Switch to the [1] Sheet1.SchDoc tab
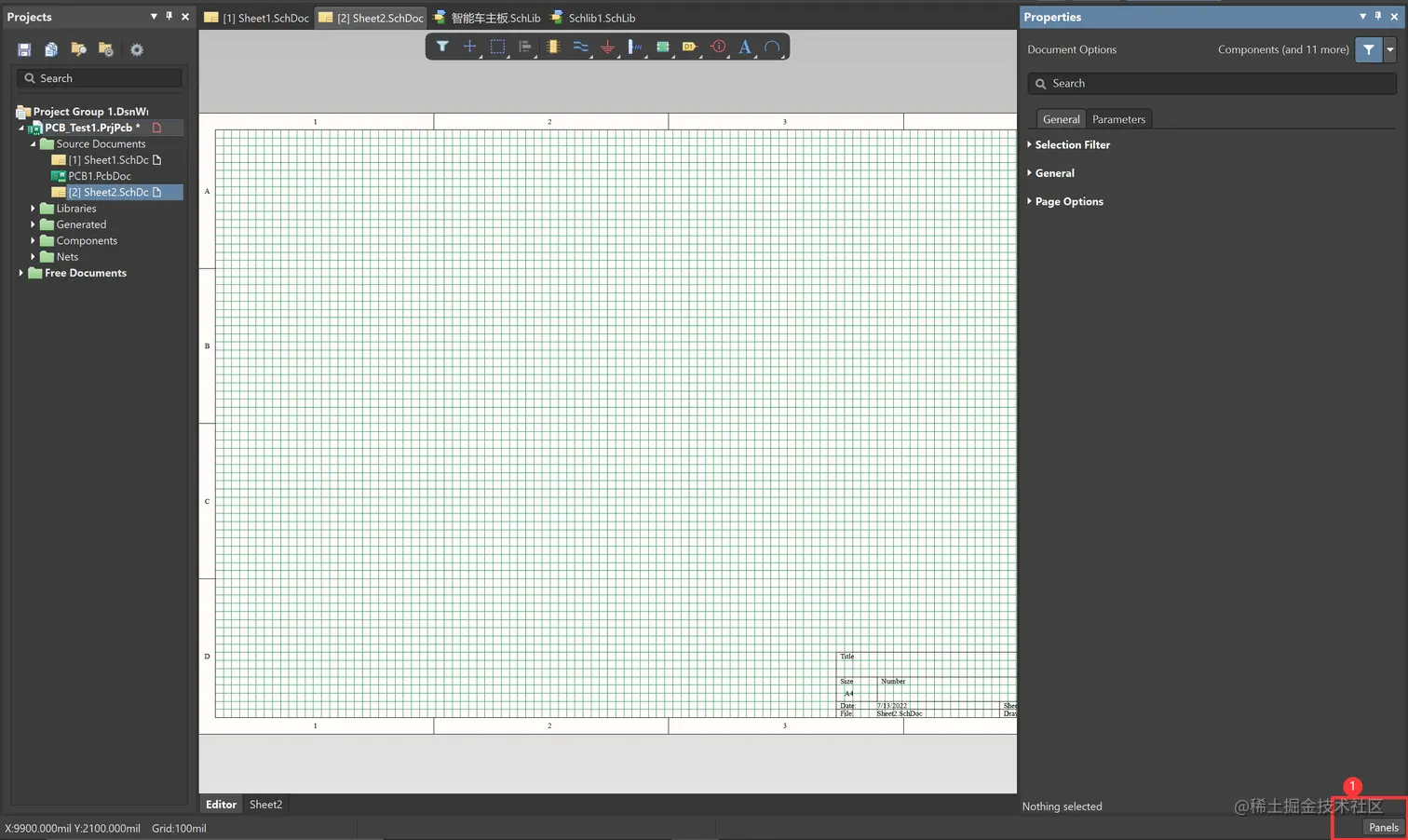This screenshot has height=840, width=1408. [x=256, y=18]
